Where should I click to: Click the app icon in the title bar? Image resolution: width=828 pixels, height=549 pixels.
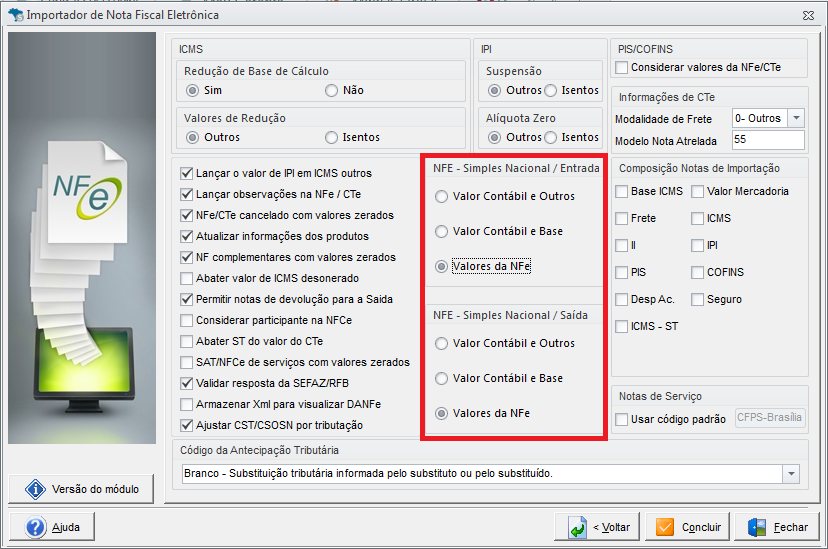[15, 14]
